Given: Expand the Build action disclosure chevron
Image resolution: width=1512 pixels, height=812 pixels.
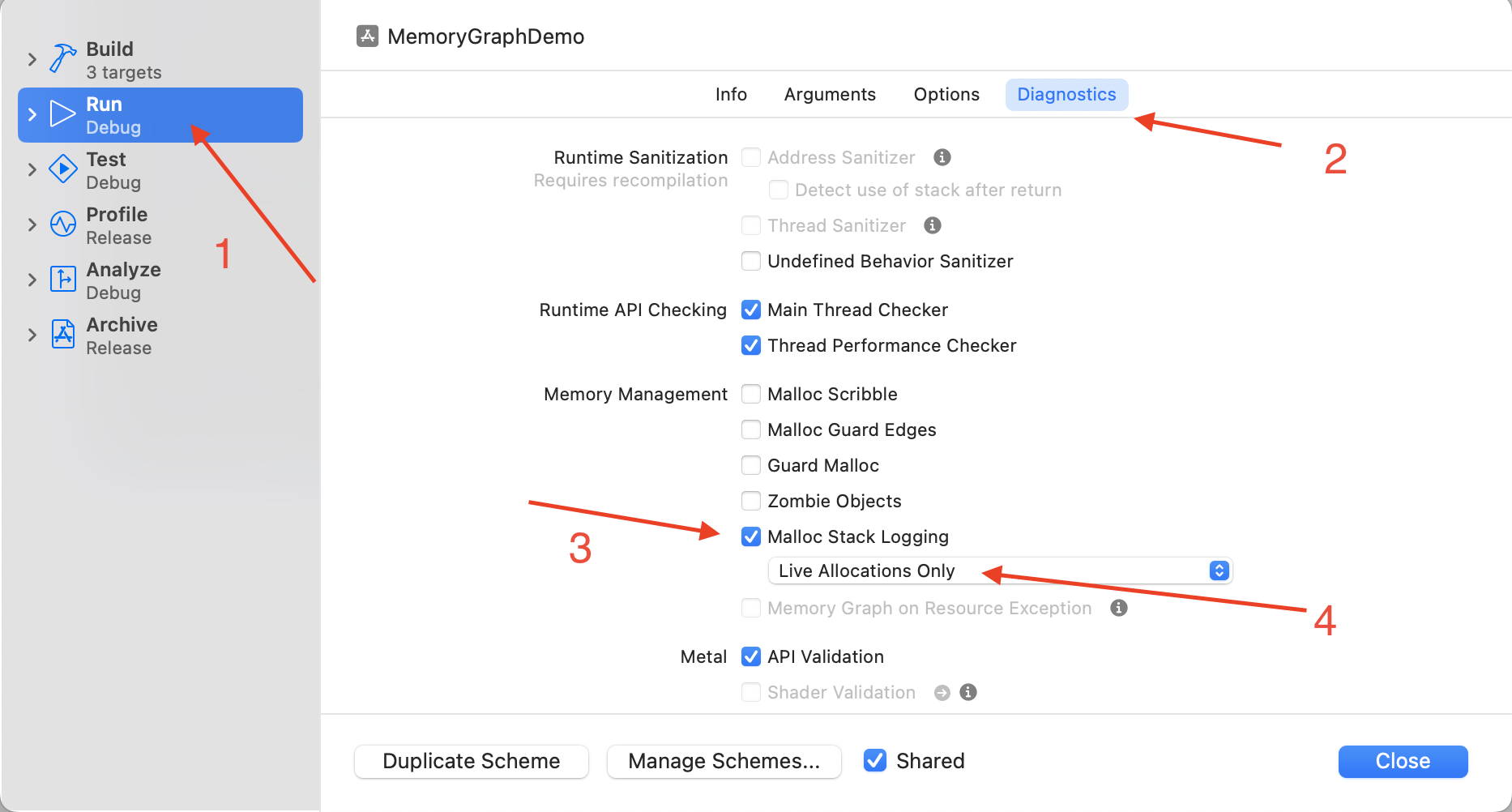Looking at the screenshot, I should tap(32, 59).
